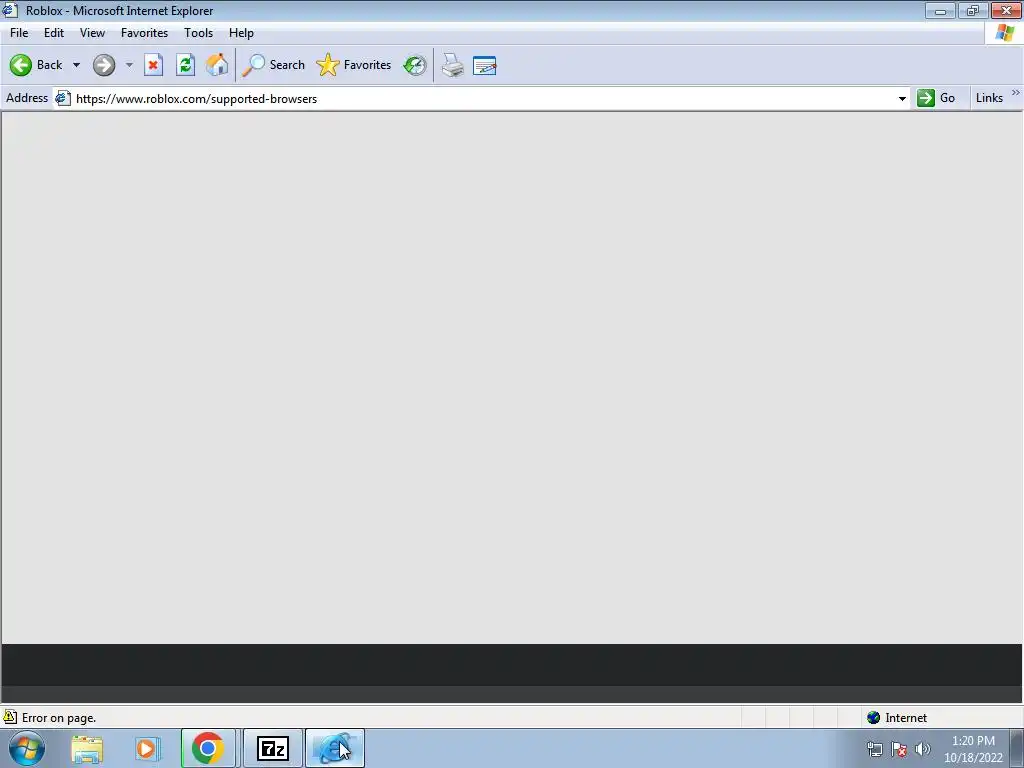This screenshot has width=1024, height=768.
Task: Restore down the Internet Explorer window
Action: (973, 10)
